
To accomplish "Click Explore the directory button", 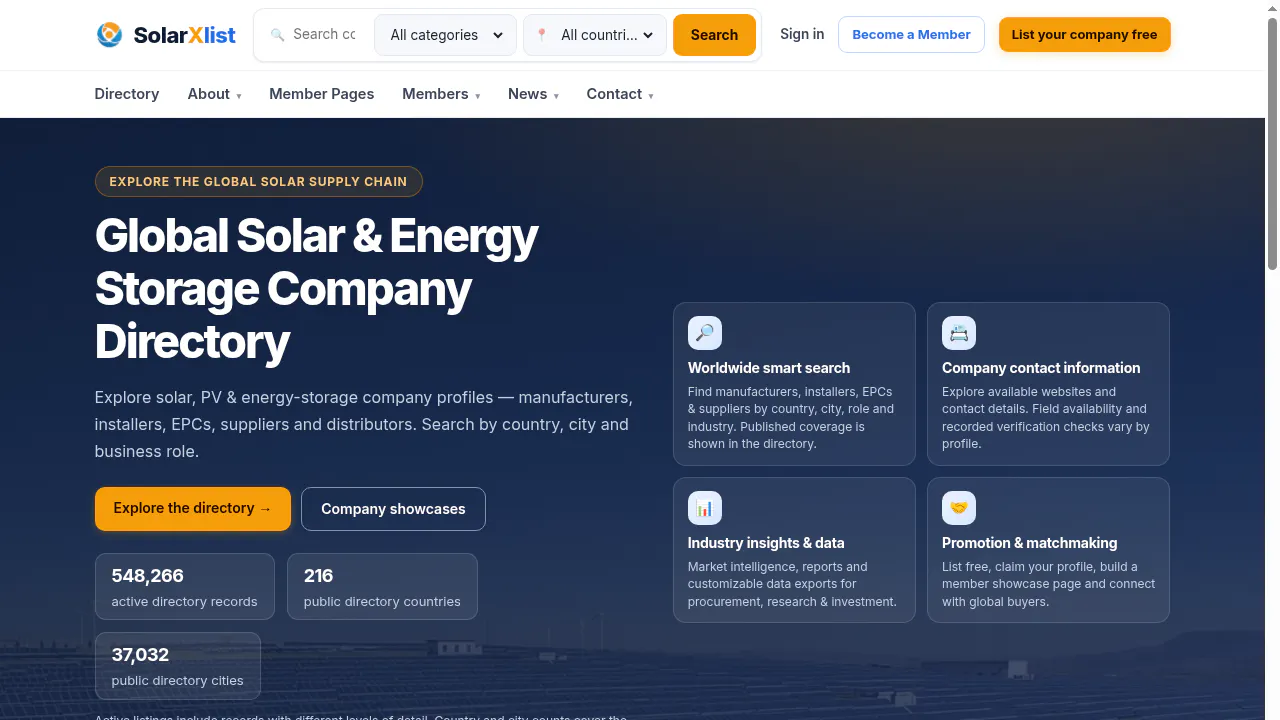I will coord(193,509).
